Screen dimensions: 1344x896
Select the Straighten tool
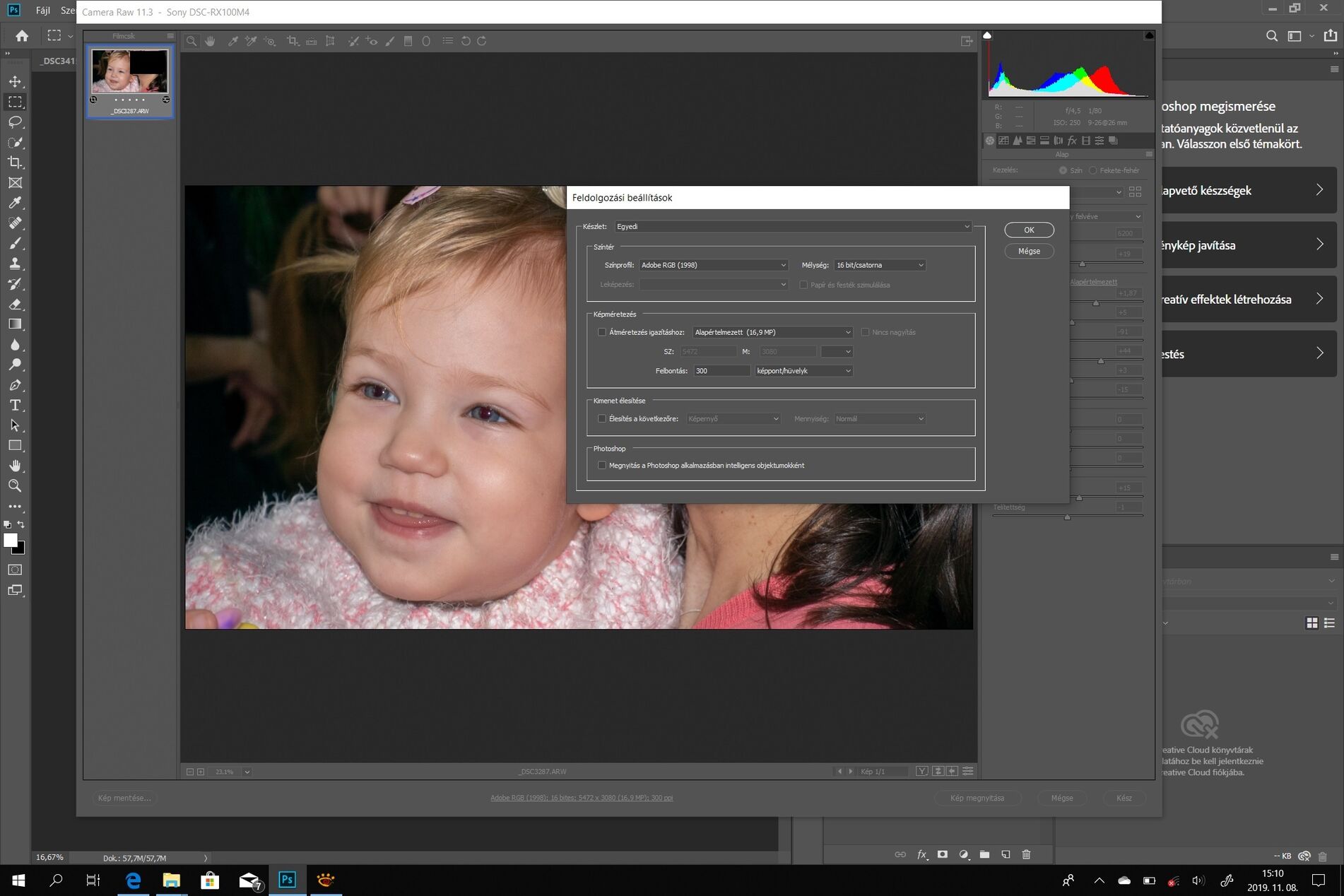click(312, 41)
